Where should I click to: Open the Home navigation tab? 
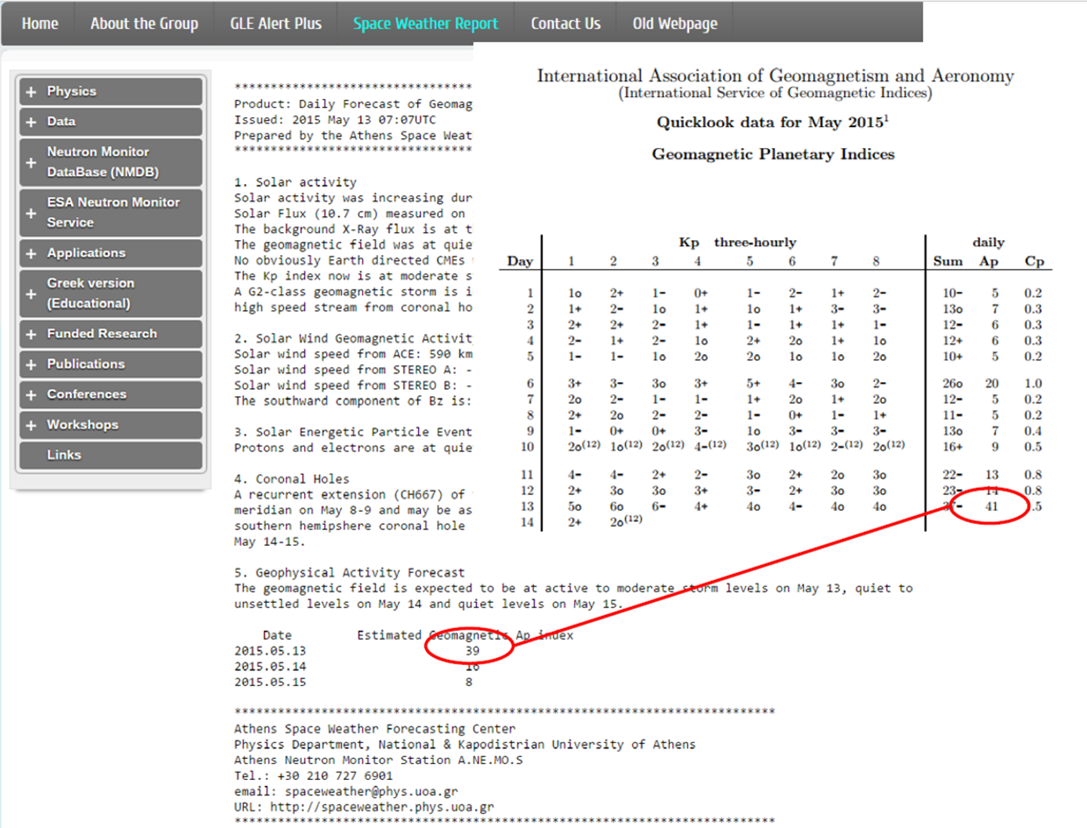(x=40, y=23)
